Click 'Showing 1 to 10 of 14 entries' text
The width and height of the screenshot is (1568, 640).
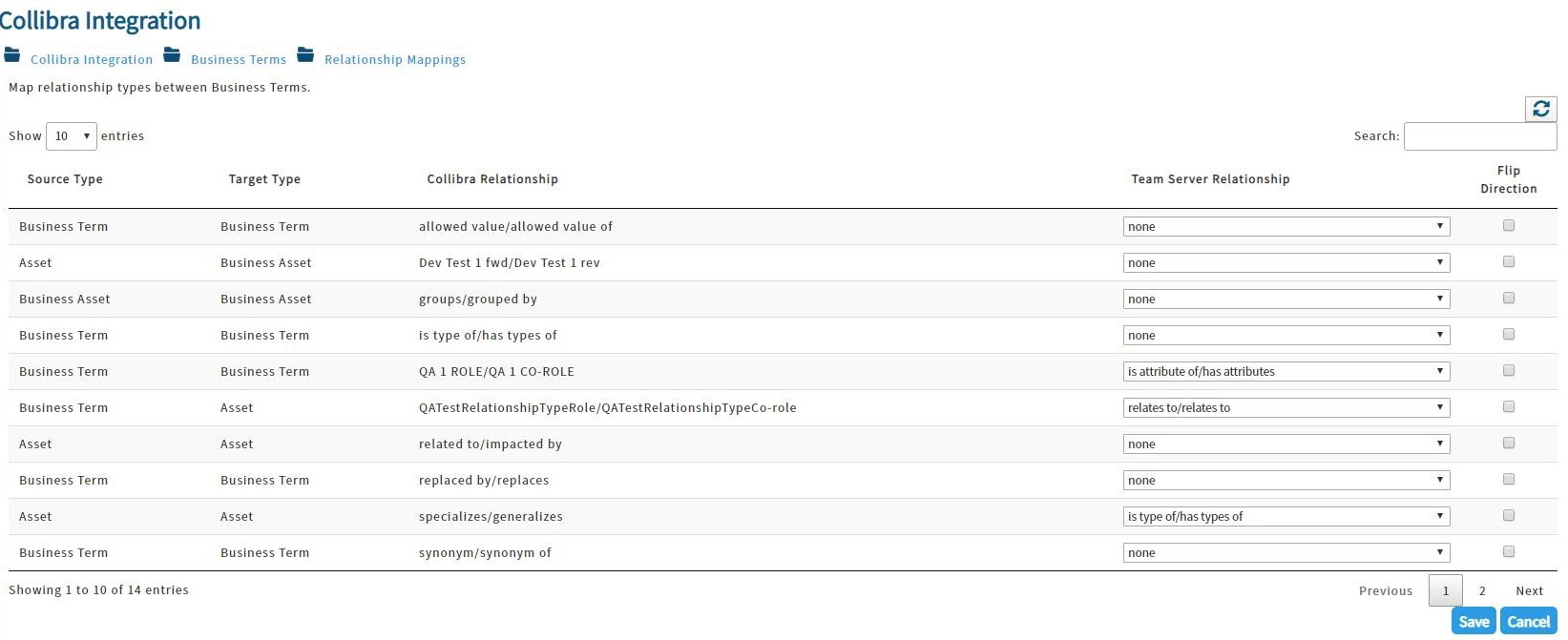98,590
